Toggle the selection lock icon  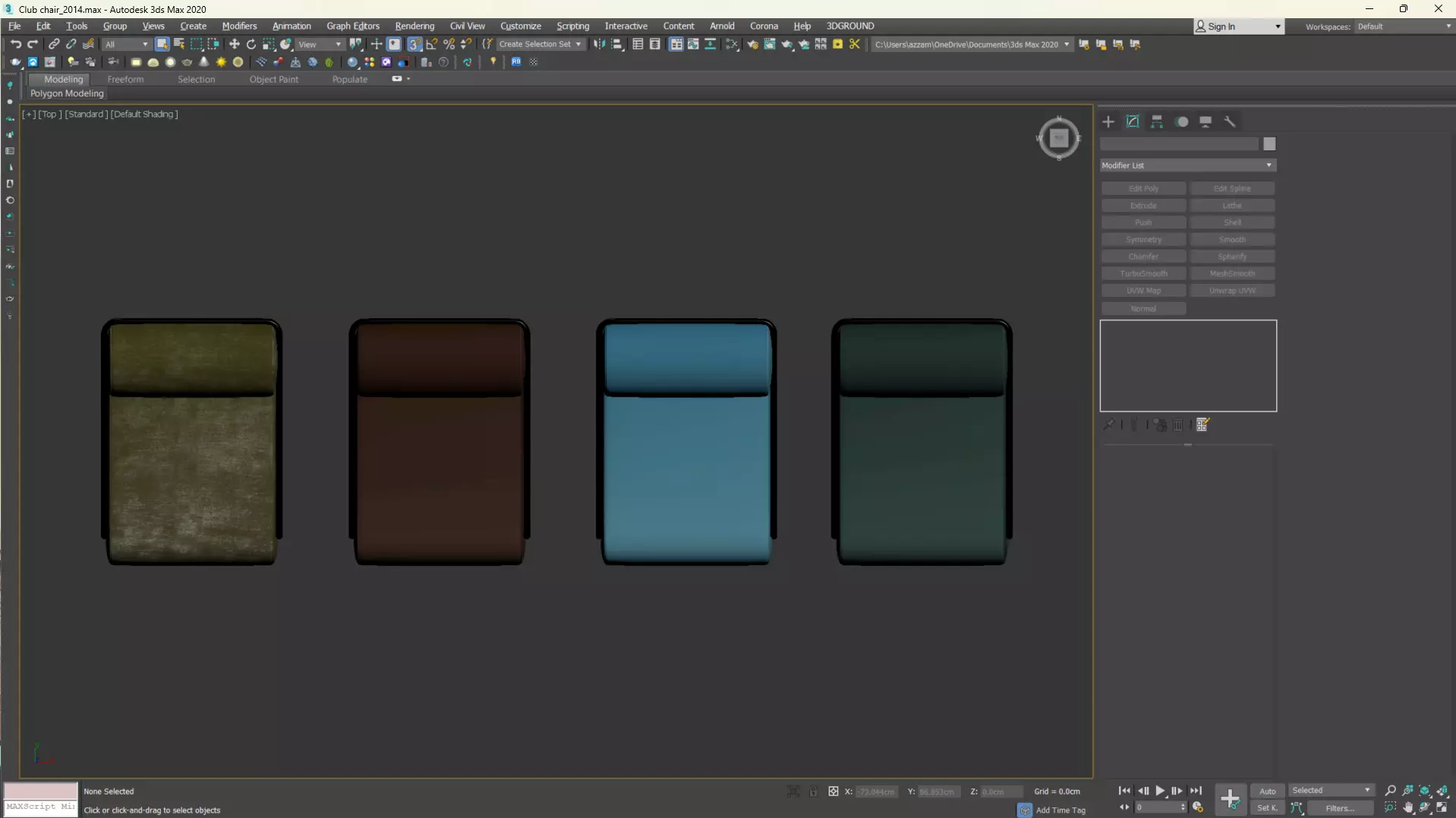(813, 791)
